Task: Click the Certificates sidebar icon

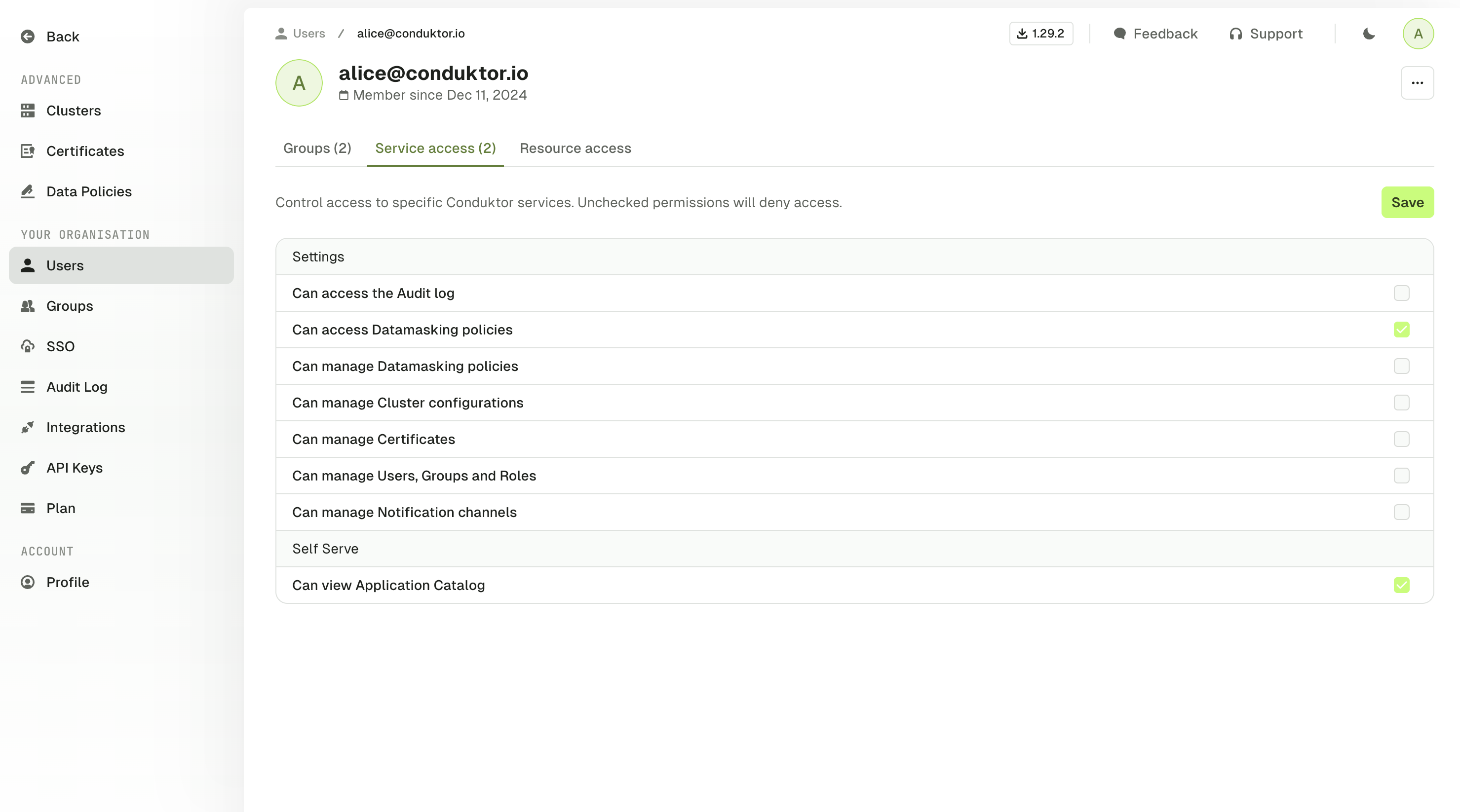Action: [x=28, y=151]
